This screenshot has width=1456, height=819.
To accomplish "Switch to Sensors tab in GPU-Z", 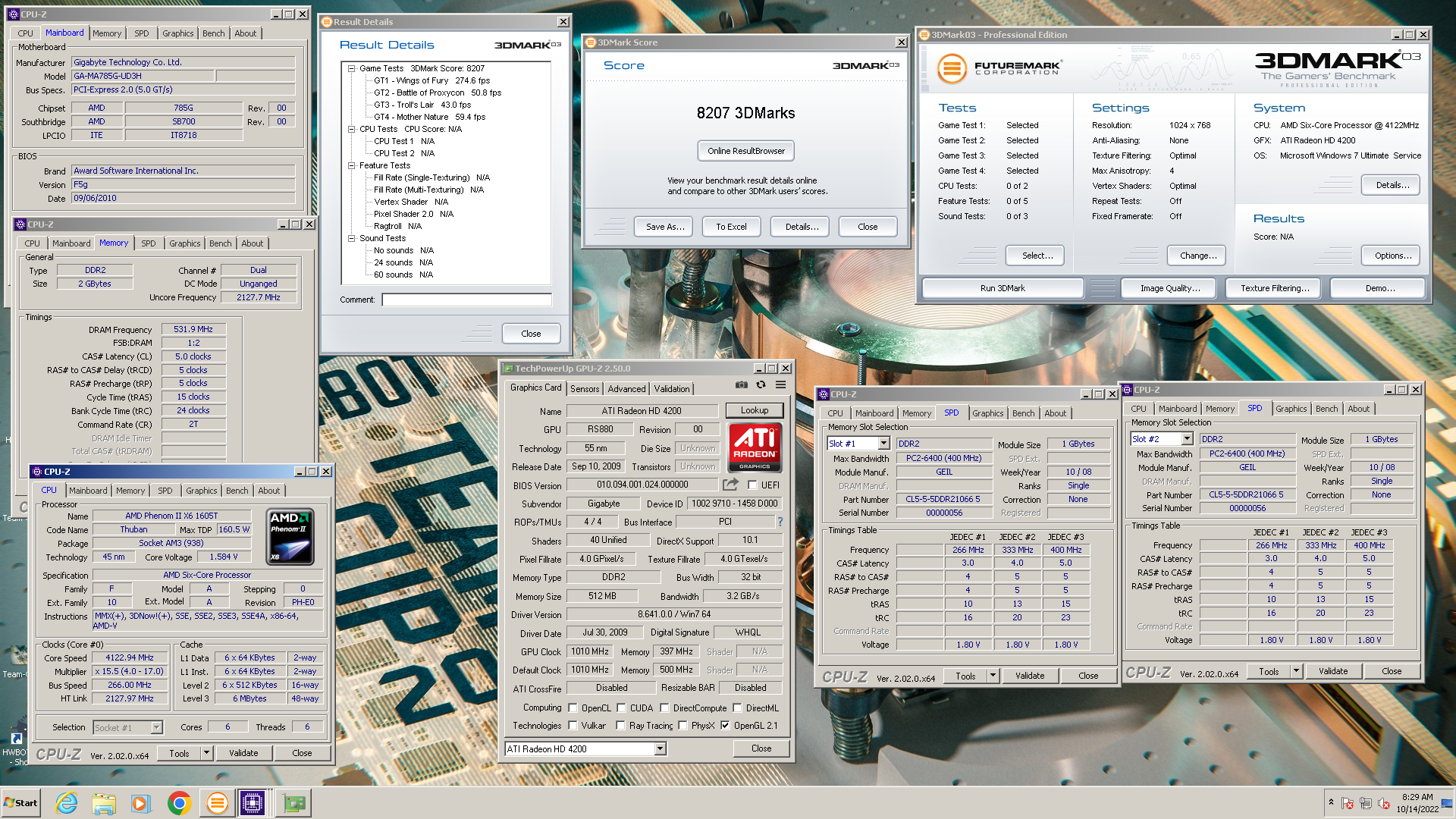I will click(x=585, y=389).
